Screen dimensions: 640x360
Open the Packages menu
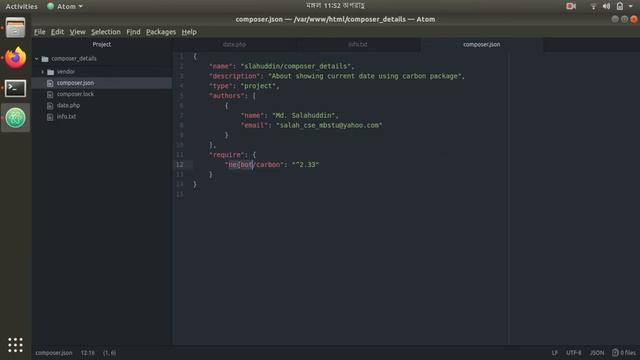point(161,32)
